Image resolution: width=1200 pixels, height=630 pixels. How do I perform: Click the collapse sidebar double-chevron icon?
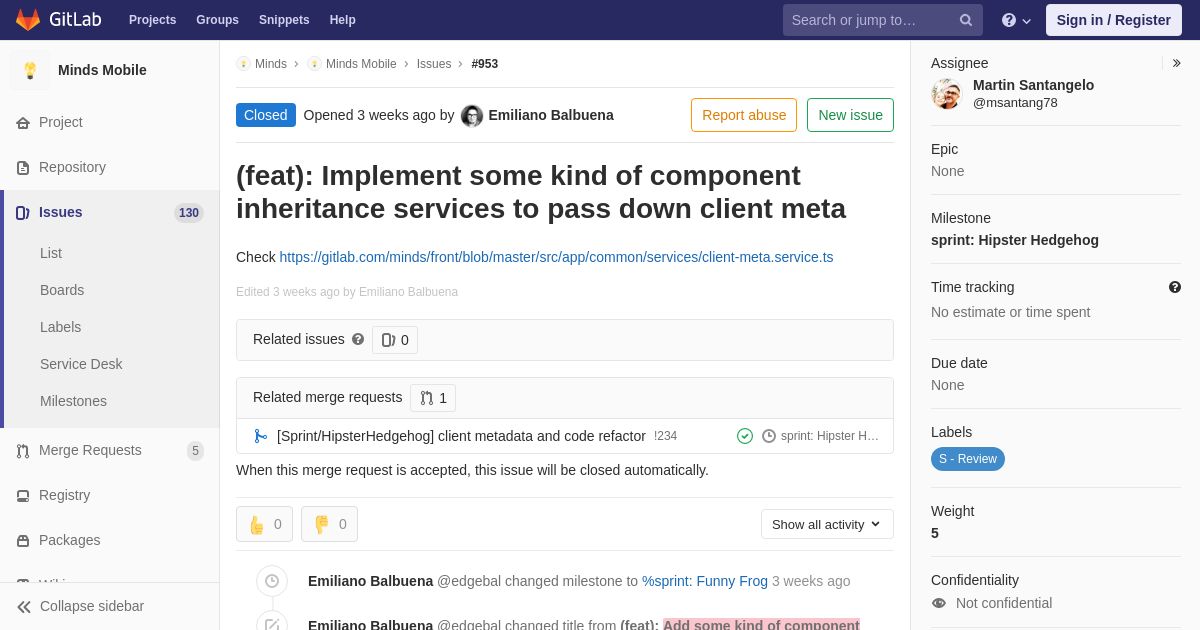(24, 607)
